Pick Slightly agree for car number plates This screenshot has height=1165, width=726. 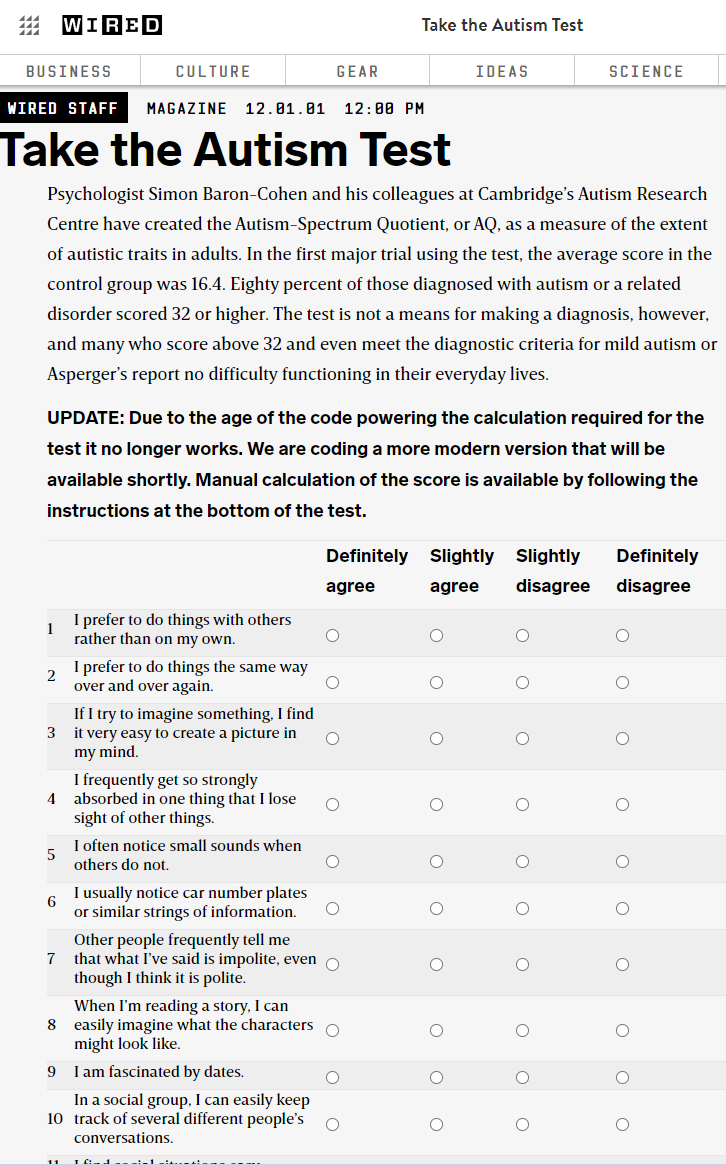(x=437, y=909)
